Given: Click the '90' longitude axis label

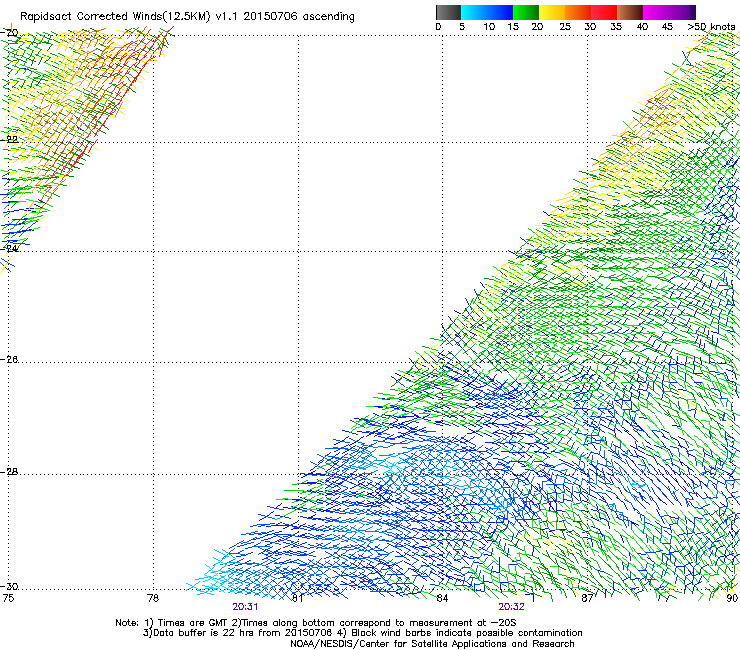Looking at the screenshot, I should (x=732, y=598).
